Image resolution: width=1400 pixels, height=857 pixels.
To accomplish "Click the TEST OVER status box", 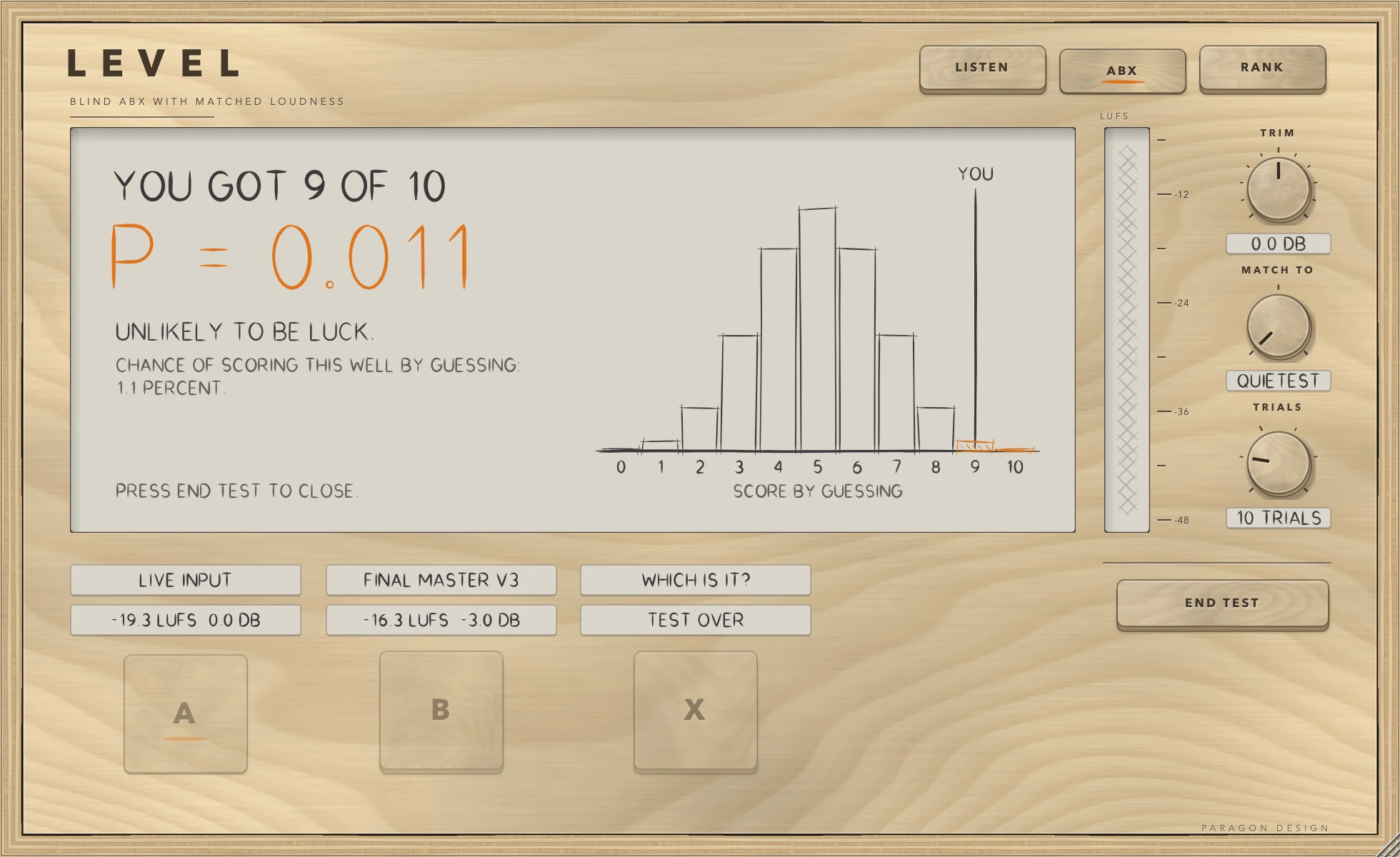I will pos(696,620).
